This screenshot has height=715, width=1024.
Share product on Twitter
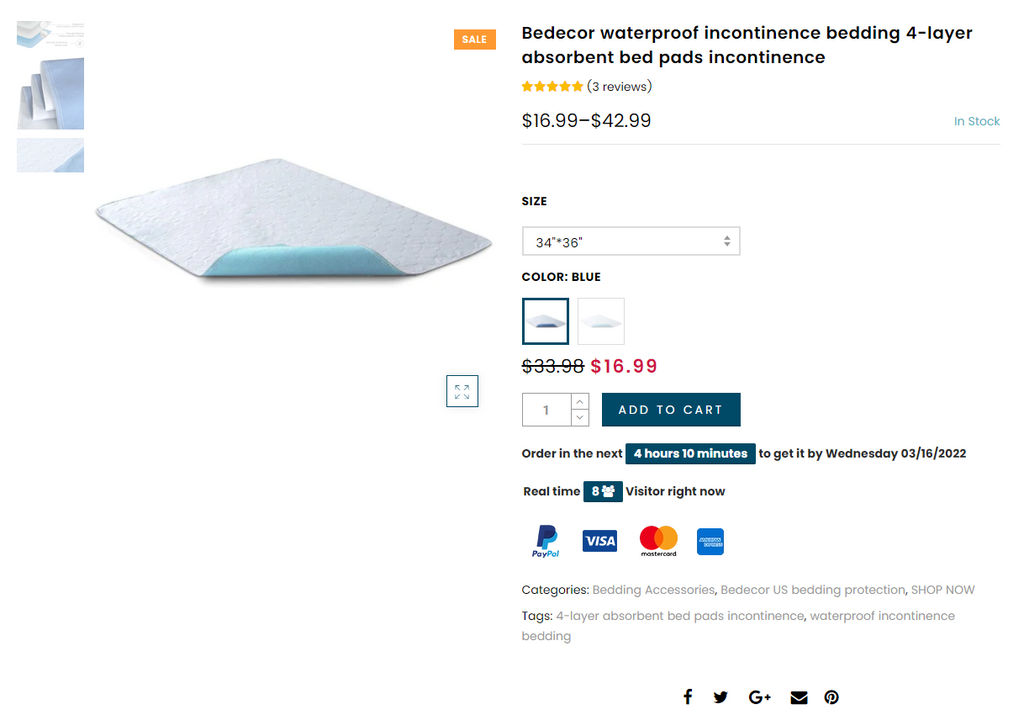pyautogui.click(x=721, y=697)
